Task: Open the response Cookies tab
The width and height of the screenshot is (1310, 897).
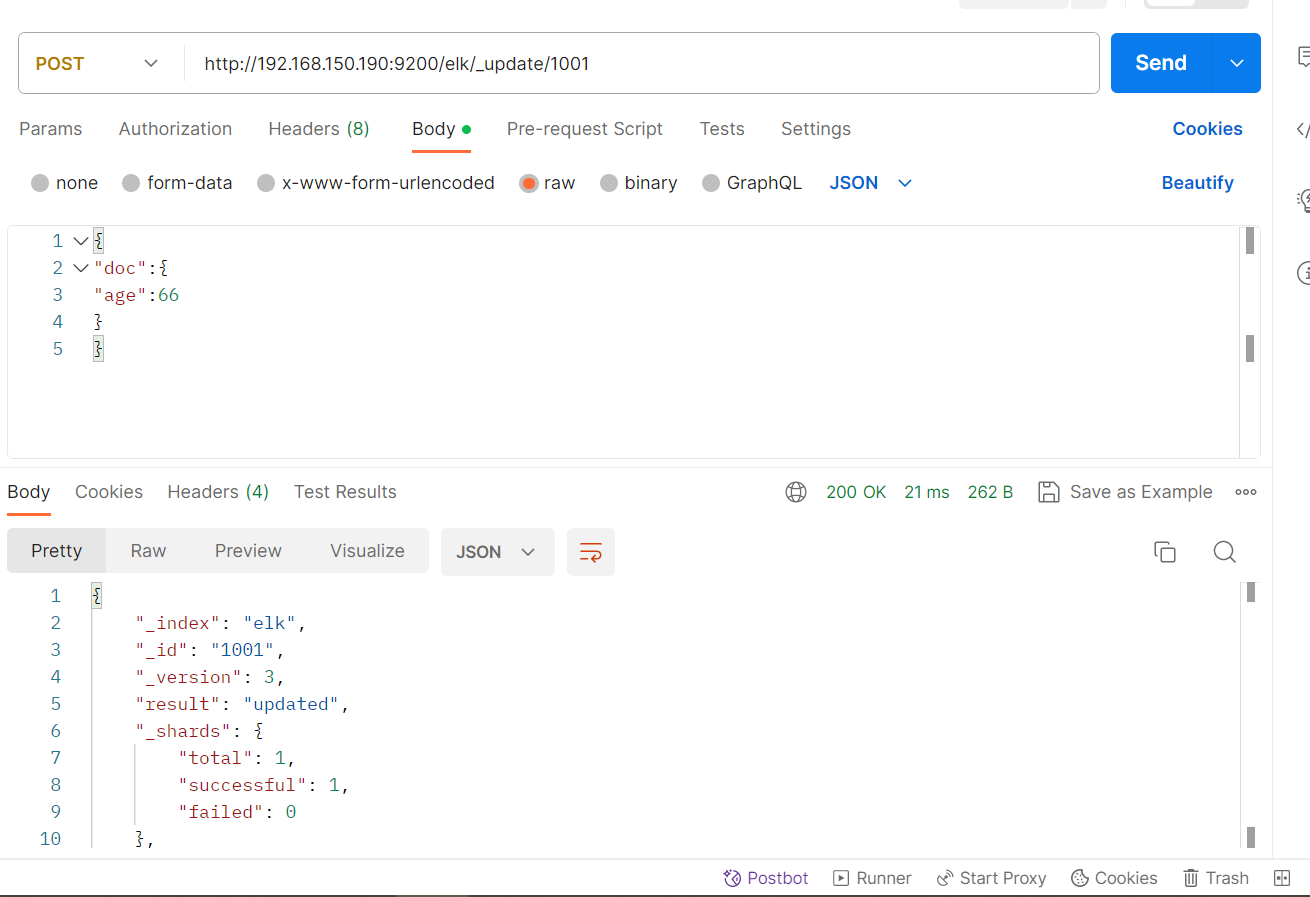Action: coord(109,492)
